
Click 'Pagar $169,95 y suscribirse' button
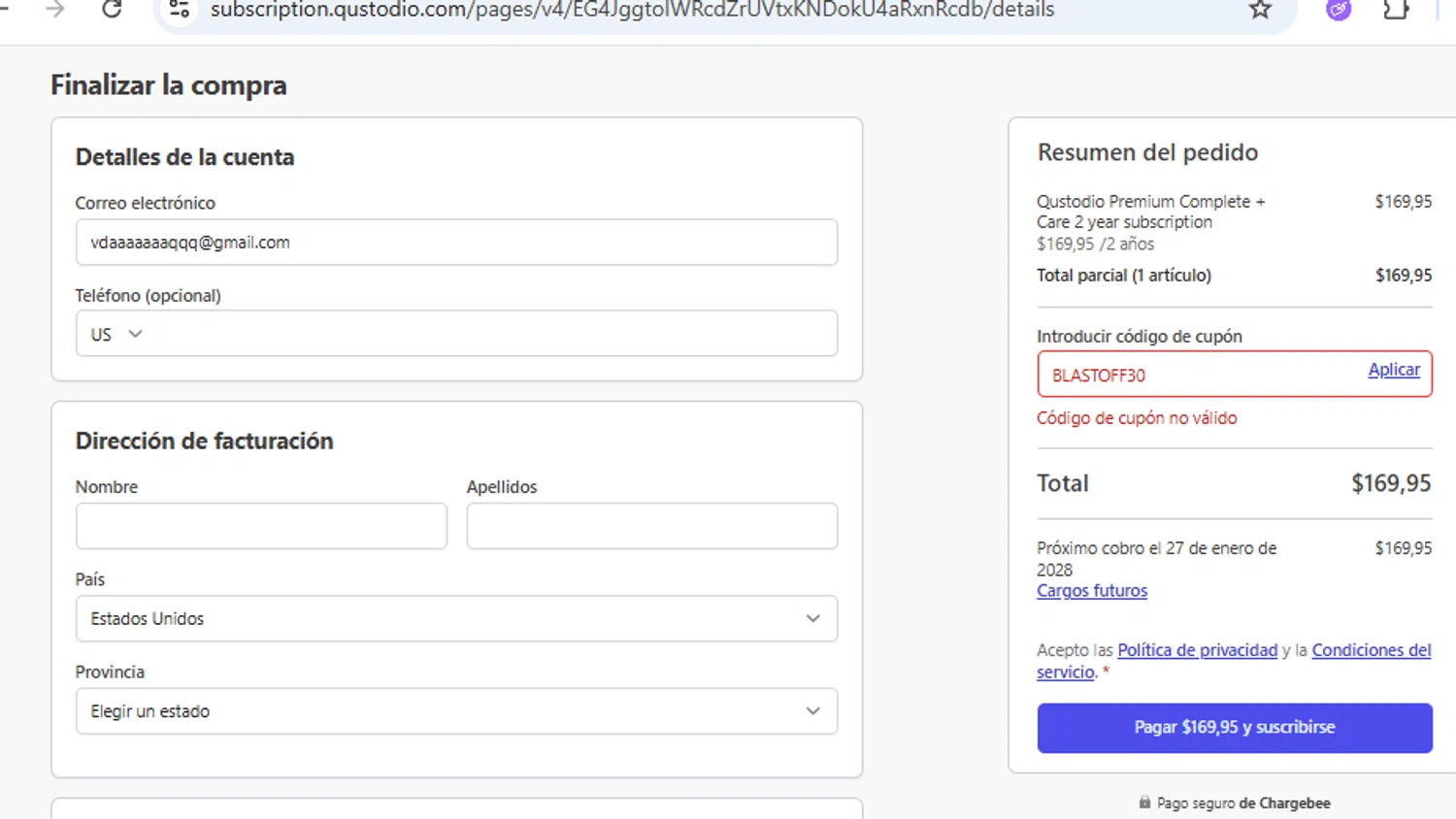pyautogui.click(x=1235, y=728)
